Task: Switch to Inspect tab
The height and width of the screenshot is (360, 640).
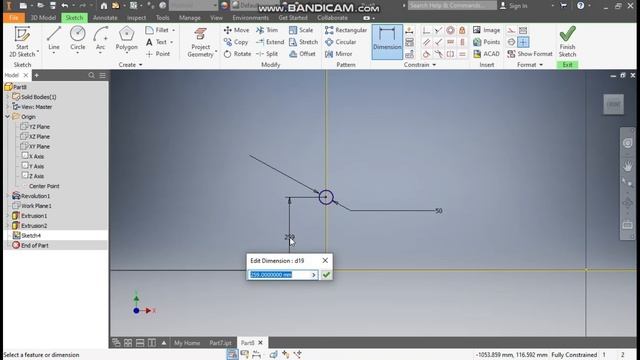Action: click(x=136, y=18)
